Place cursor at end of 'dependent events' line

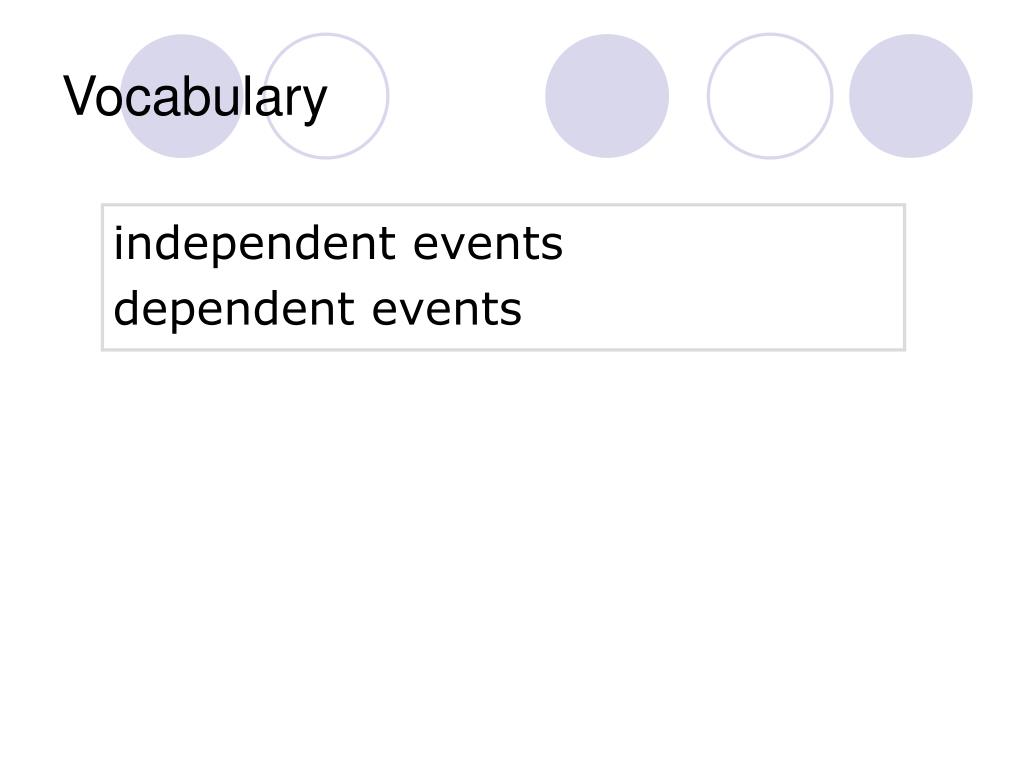522,311
